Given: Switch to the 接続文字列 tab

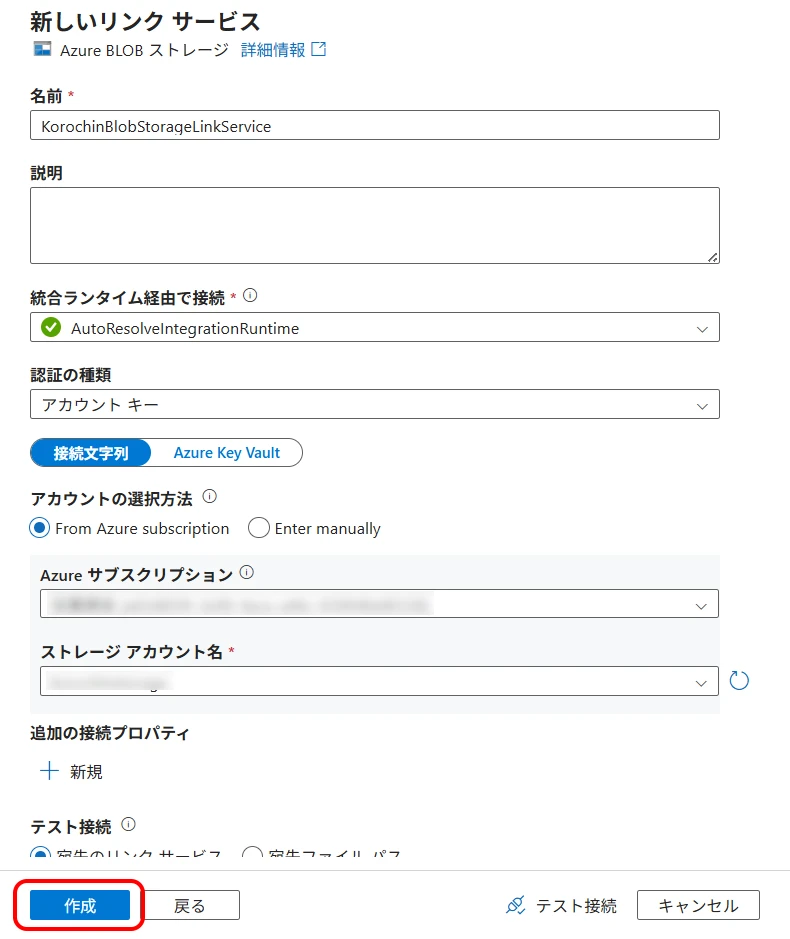Looking at the screenshot, I should click(x=91, y=453).
